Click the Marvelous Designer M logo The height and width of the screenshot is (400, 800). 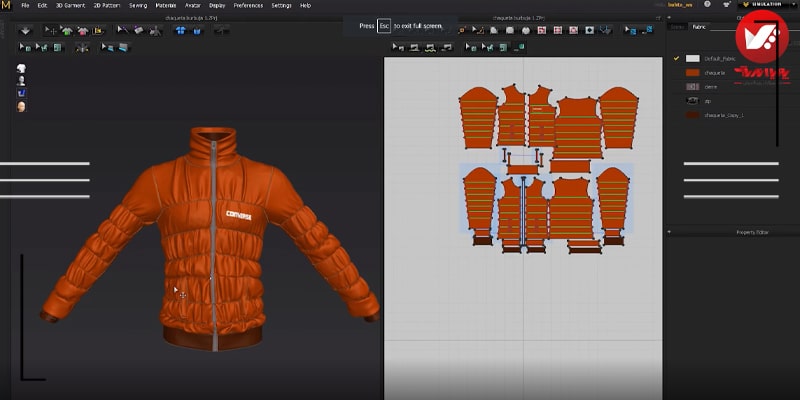pos(6,5)
